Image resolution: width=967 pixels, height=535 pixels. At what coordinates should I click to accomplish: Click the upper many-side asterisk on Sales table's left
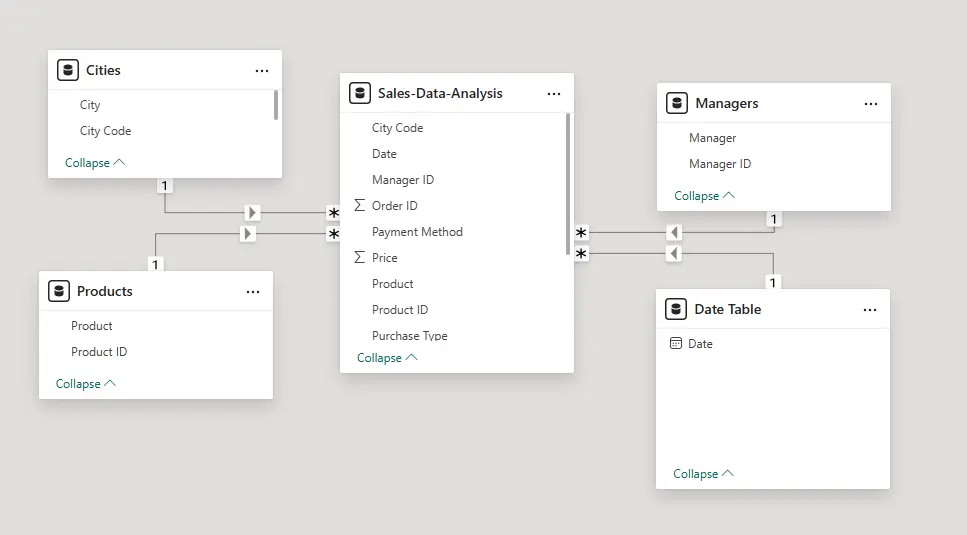tap(333, 213)
